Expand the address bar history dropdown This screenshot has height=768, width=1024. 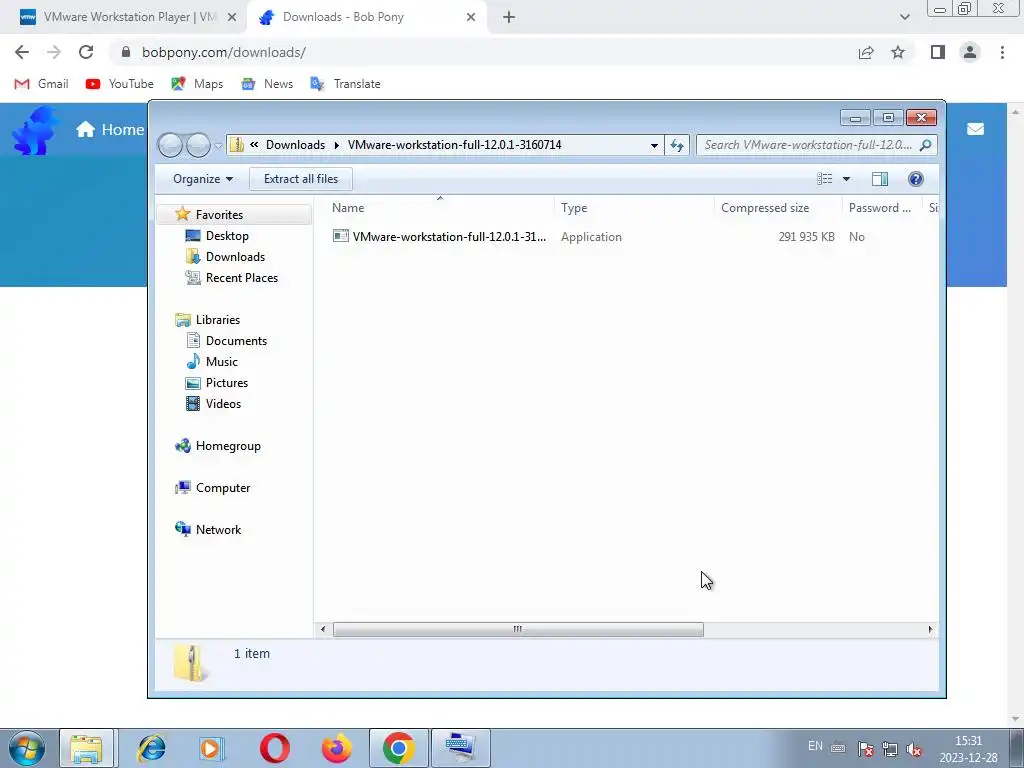tap(654, 145)
